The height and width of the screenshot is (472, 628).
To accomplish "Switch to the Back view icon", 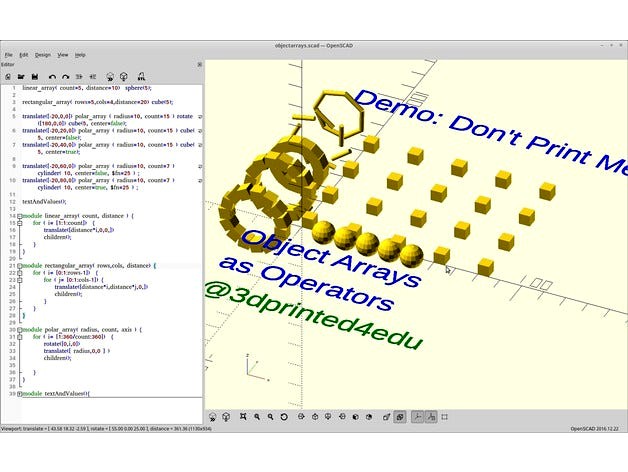I will 369,417.
